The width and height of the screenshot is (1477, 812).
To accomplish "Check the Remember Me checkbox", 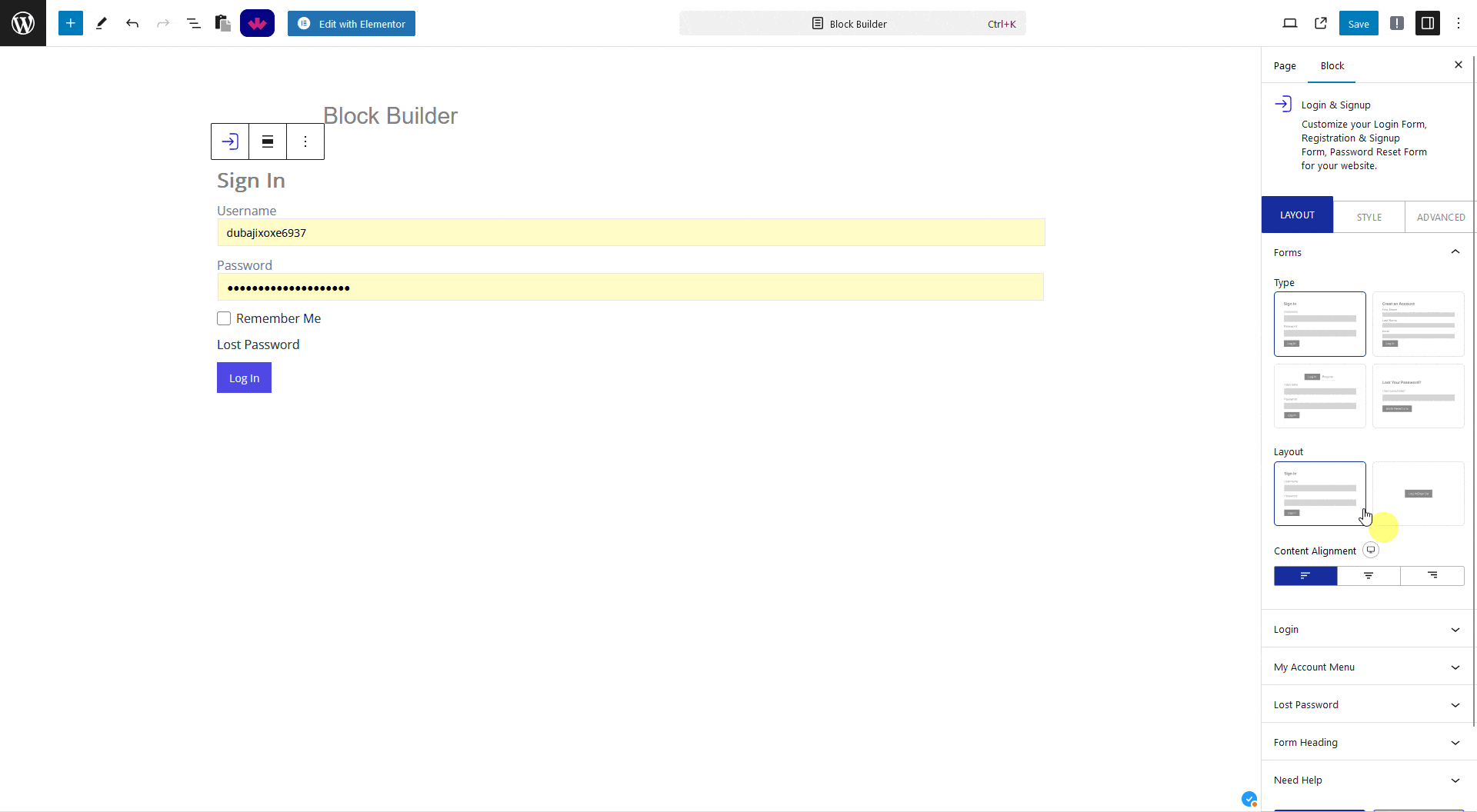I will tap(223, 318).
